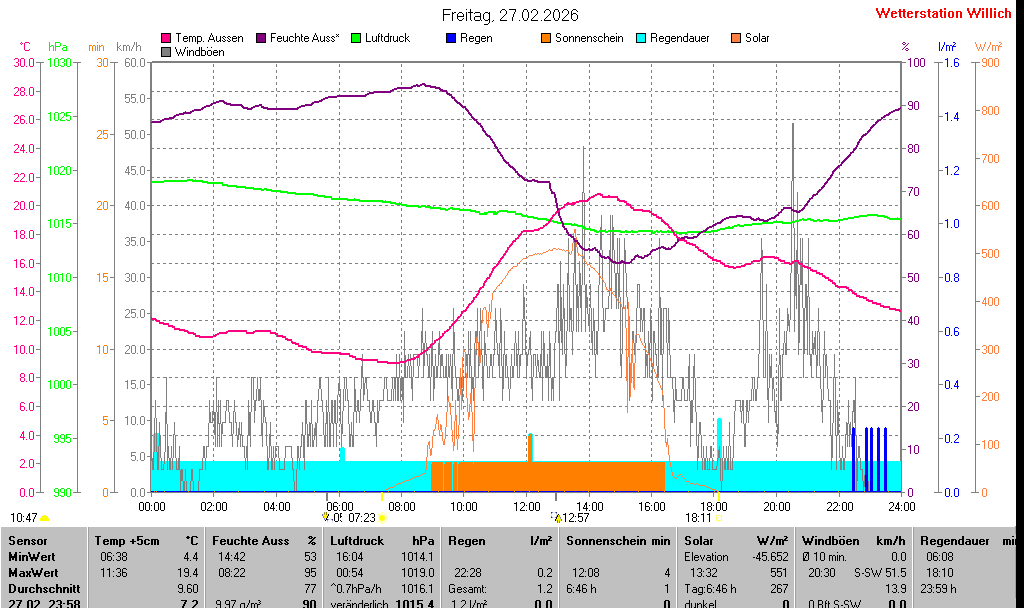
Task: Select the Sensor column header
Action: coord(27,540)
